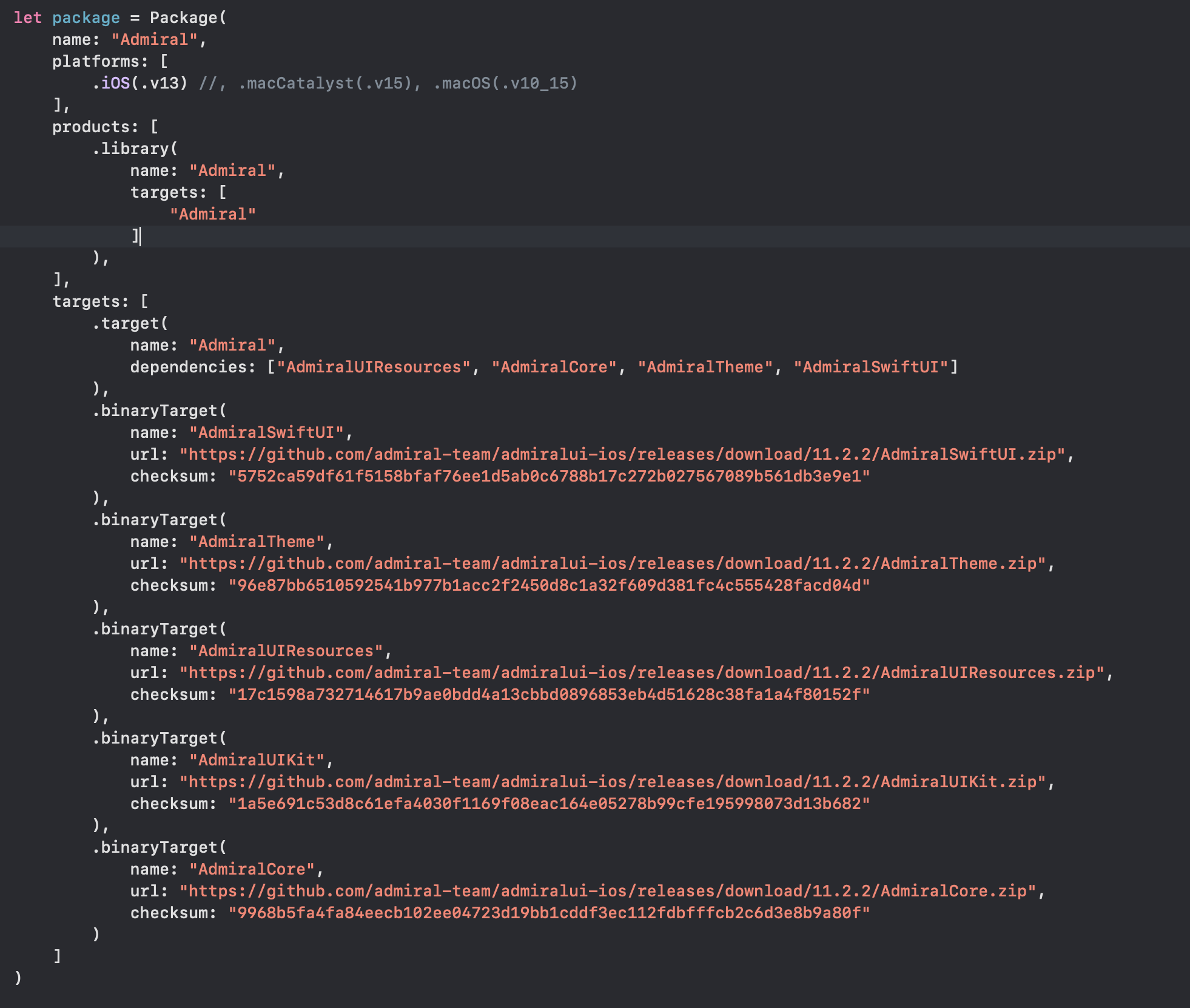
Task: Click the library name "Admiral" string
Action: (232, 170)
